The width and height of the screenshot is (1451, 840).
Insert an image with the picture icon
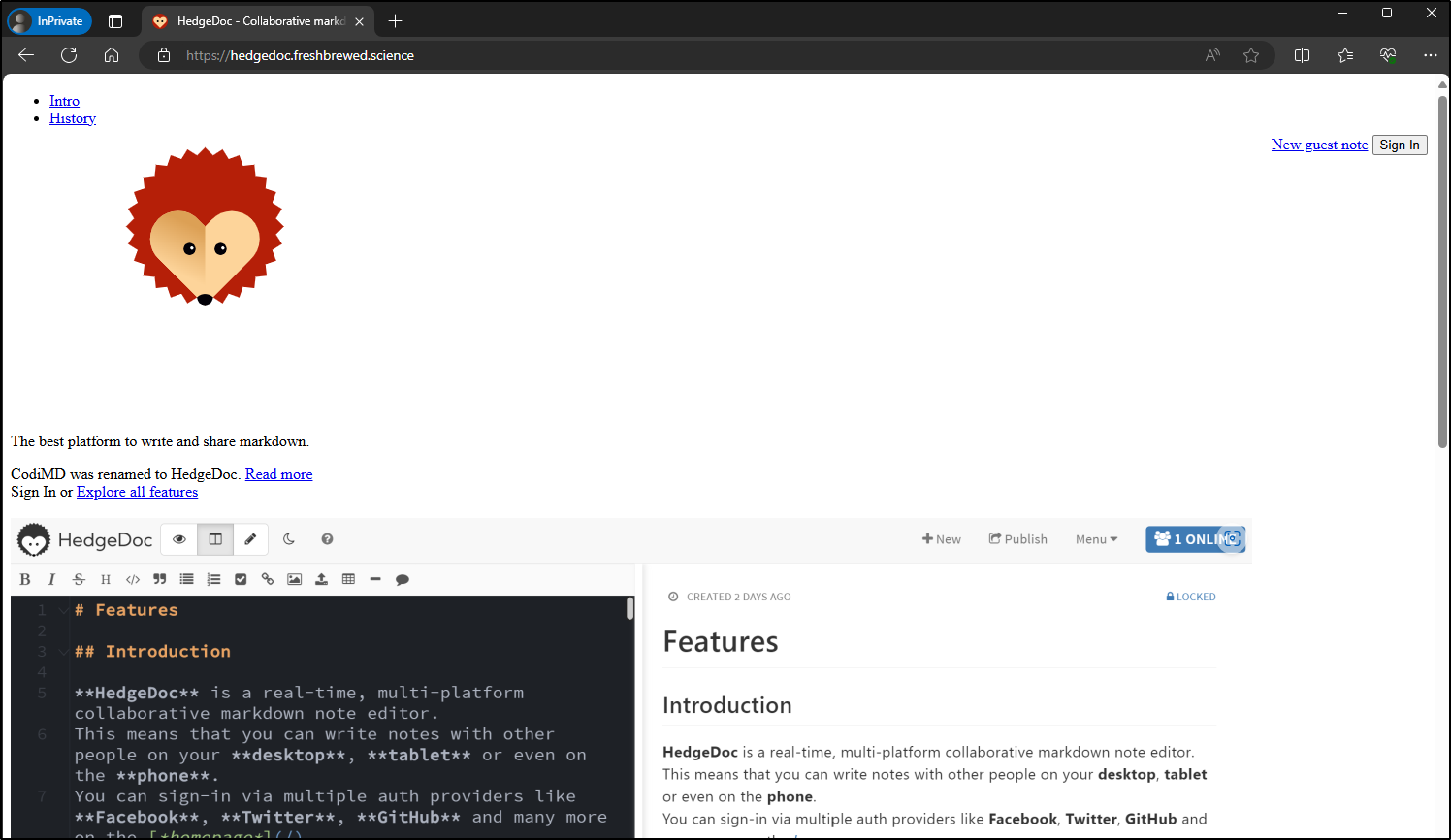coord(294,579)
